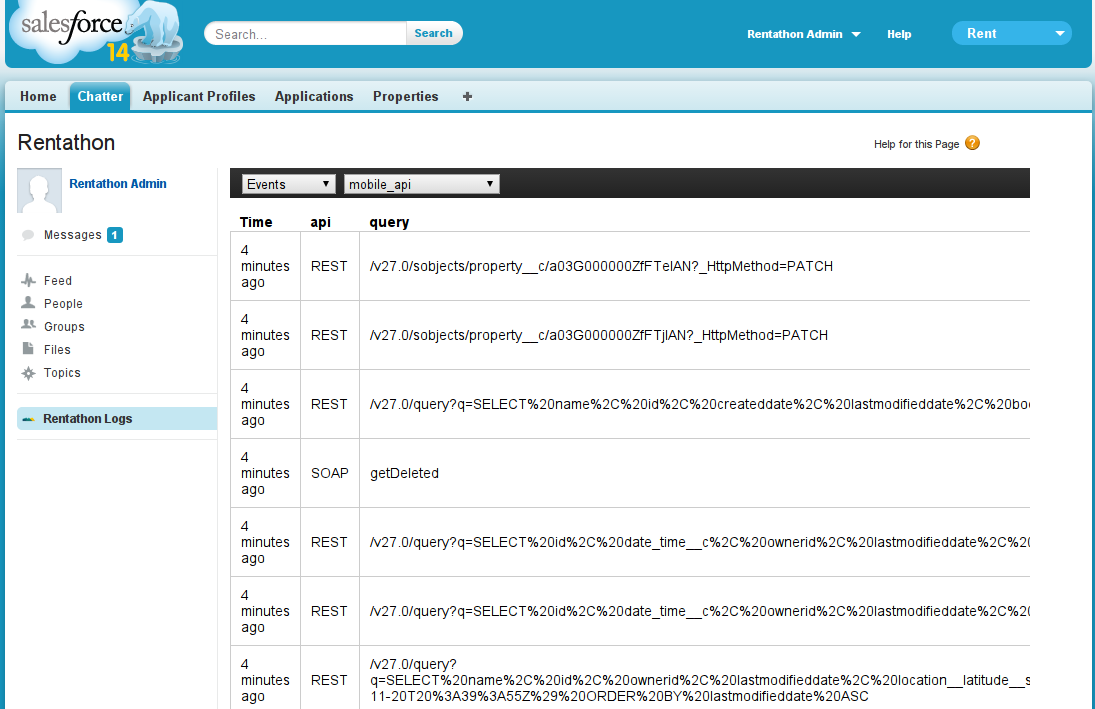The height and width of the screenshot is (709, 1095).
Task: Open the Help for this Page question icon
Action: click(x=972, y=143)
